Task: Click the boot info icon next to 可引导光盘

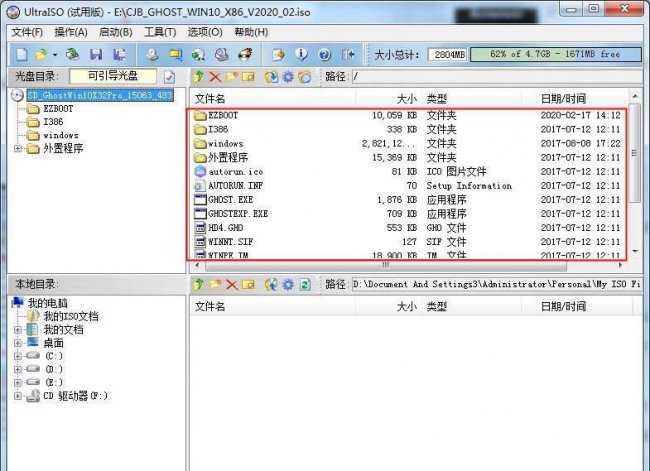Action: pyautogui.click(x=169, y=77)
